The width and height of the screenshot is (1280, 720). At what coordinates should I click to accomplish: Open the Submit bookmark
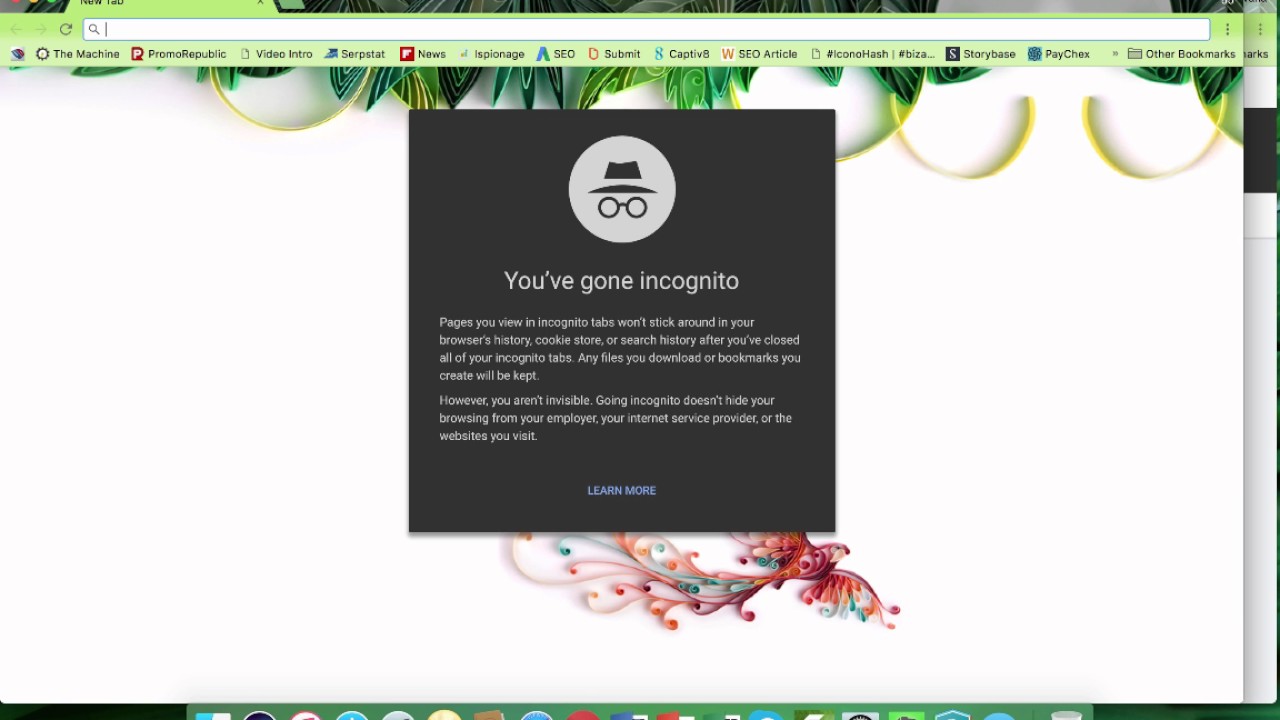(x=614, y=54)
